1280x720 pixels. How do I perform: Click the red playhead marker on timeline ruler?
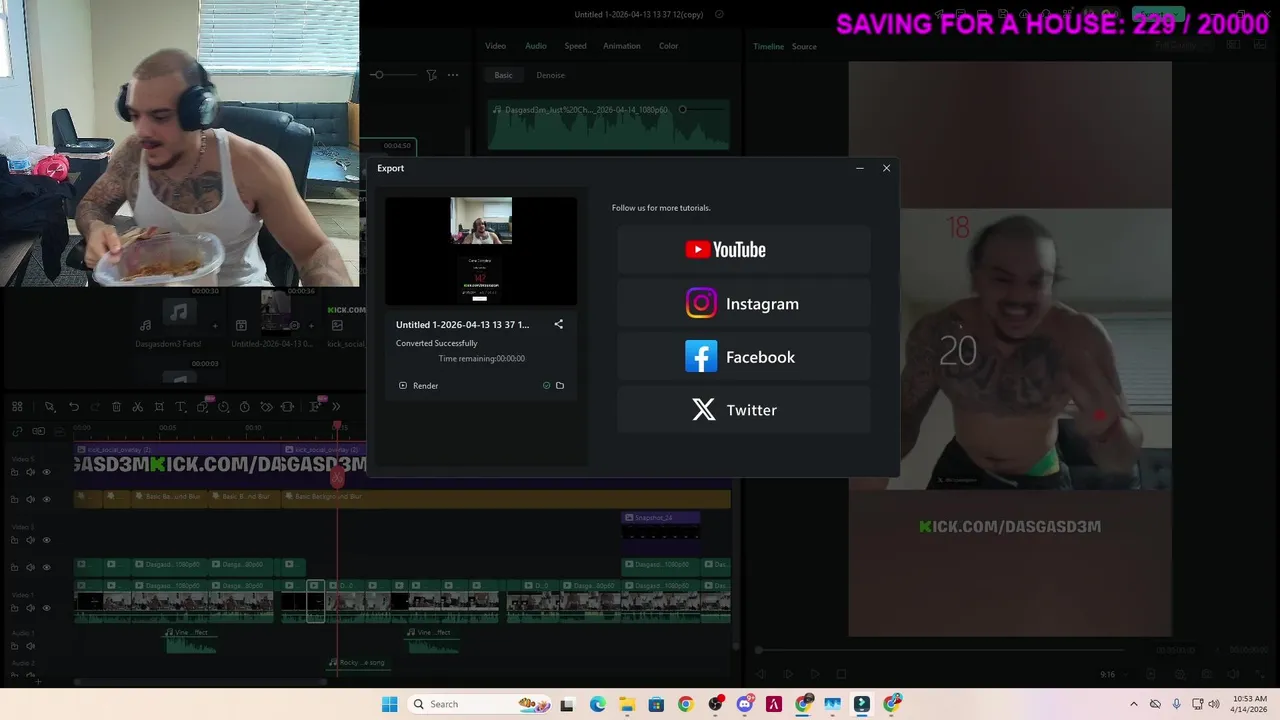338,427
